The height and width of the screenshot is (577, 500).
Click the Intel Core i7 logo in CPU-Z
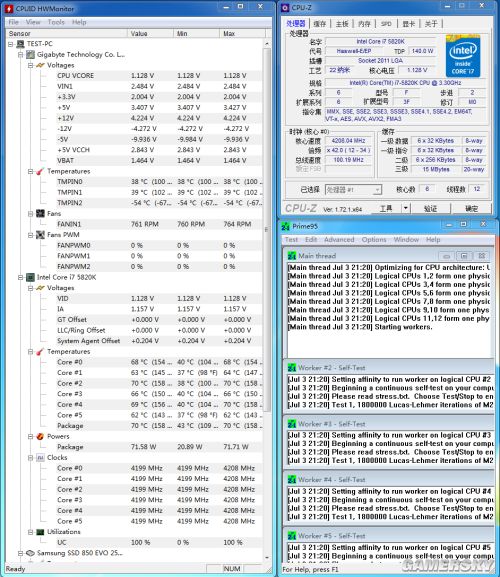pyautogui.click(x=462, y=56)
